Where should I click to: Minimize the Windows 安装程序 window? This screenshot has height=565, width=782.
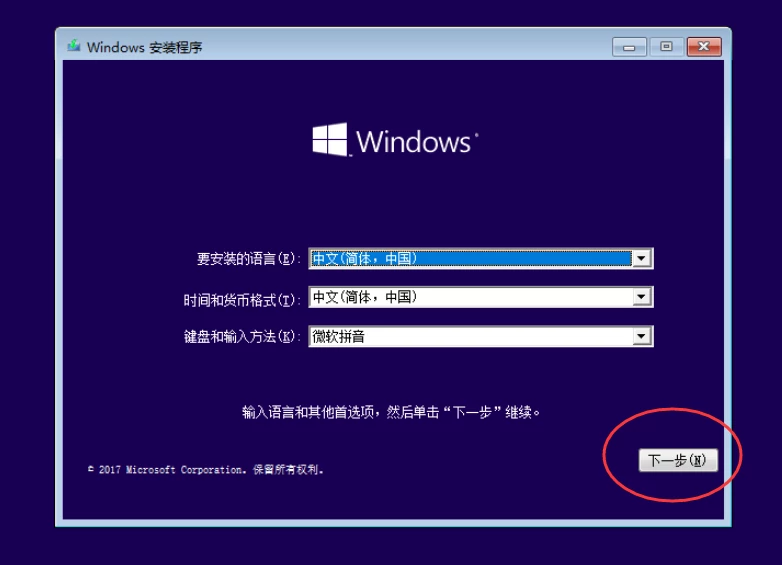click(x=629, y=47)
